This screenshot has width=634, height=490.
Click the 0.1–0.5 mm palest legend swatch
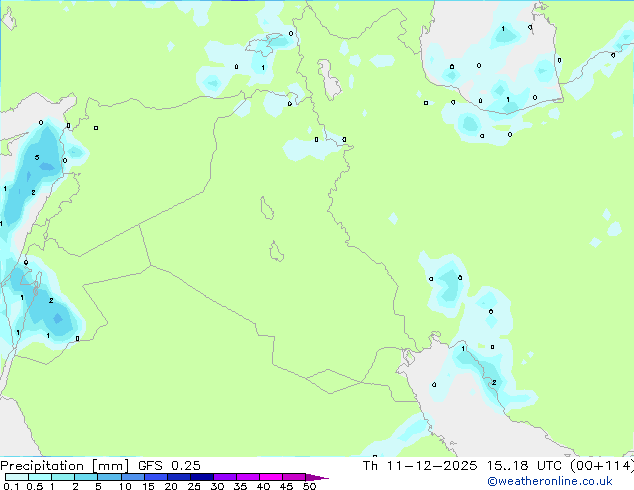[17, 477]
